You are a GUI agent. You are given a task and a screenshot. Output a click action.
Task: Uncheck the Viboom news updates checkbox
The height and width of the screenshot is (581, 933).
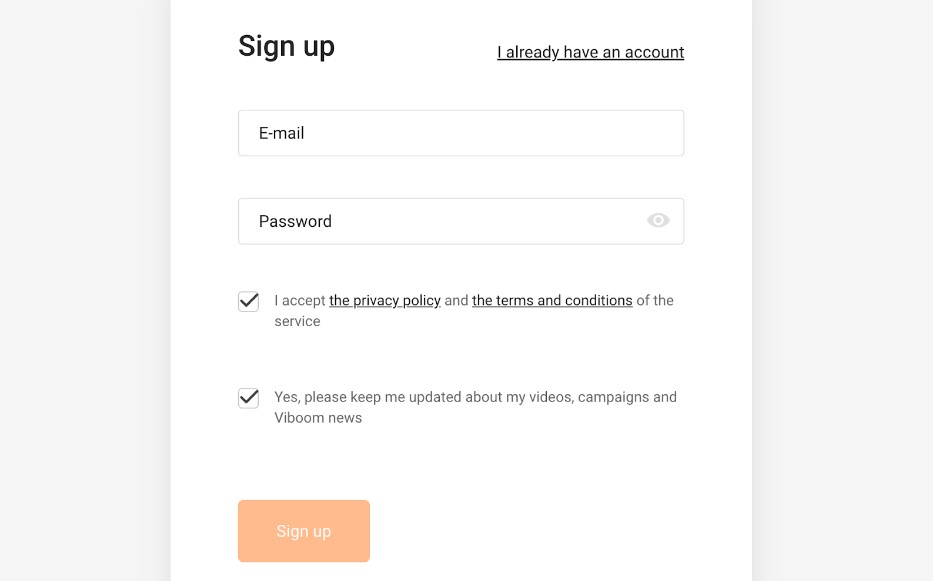(249, 398)
